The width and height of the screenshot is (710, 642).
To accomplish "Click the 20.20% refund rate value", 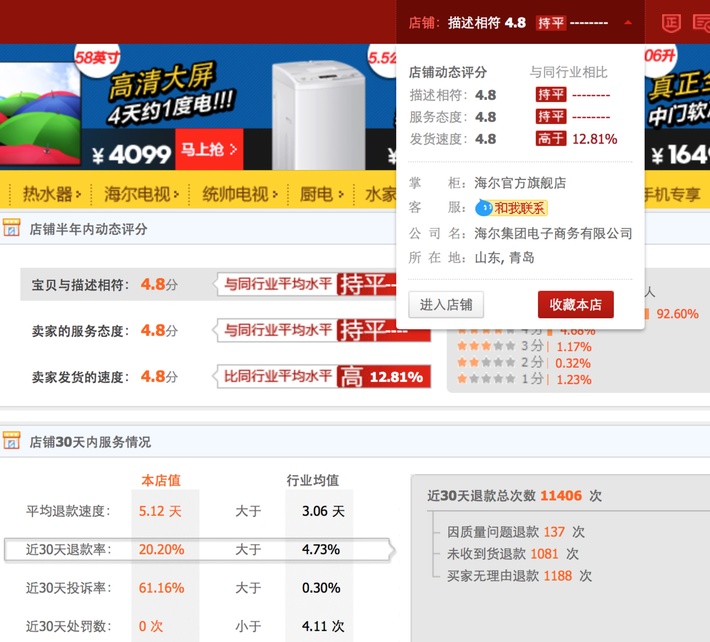I will [161, 550].
